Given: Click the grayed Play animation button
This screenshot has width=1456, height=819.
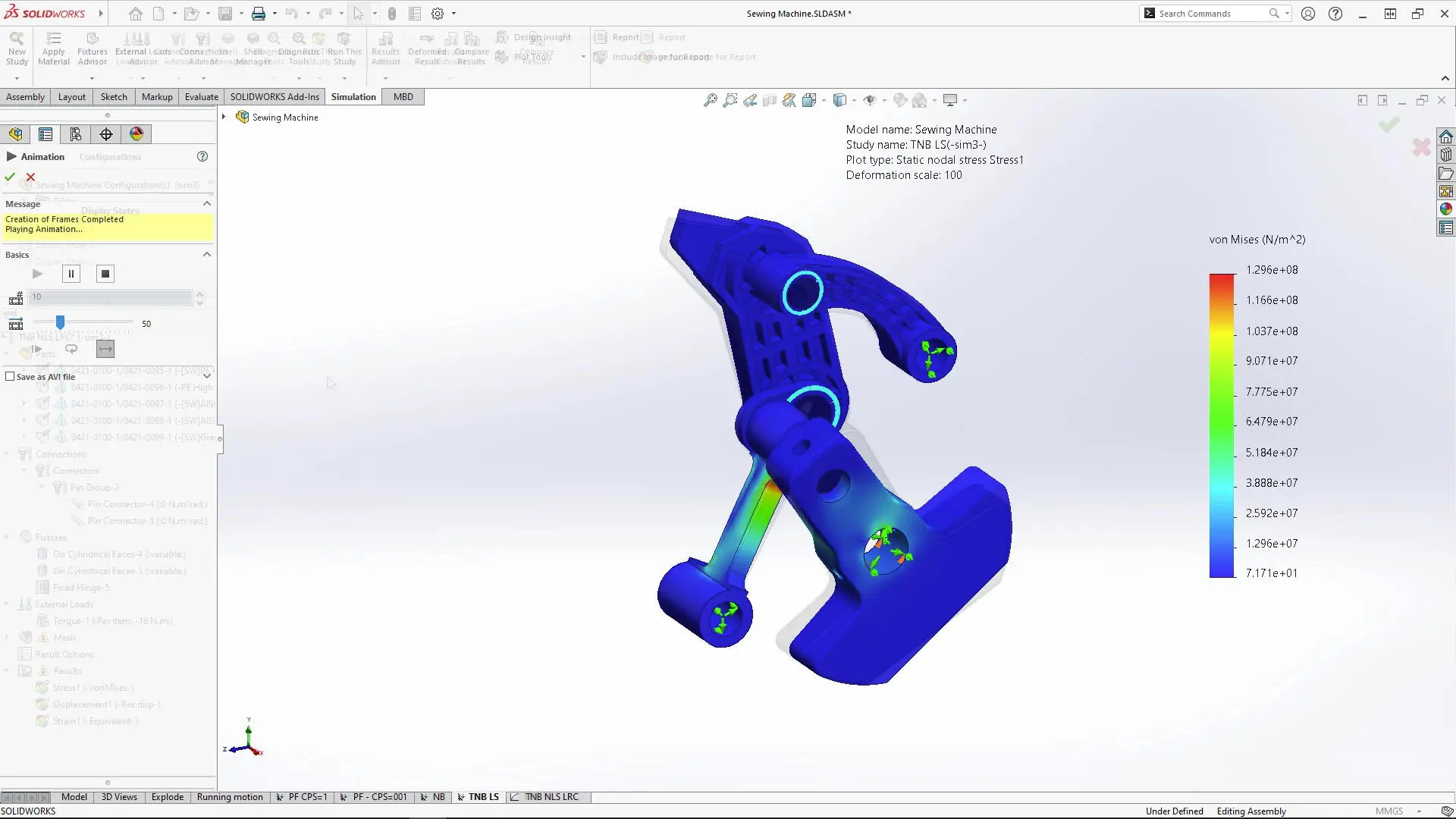Looking at the screenshot, I should [x=37, y=274].
